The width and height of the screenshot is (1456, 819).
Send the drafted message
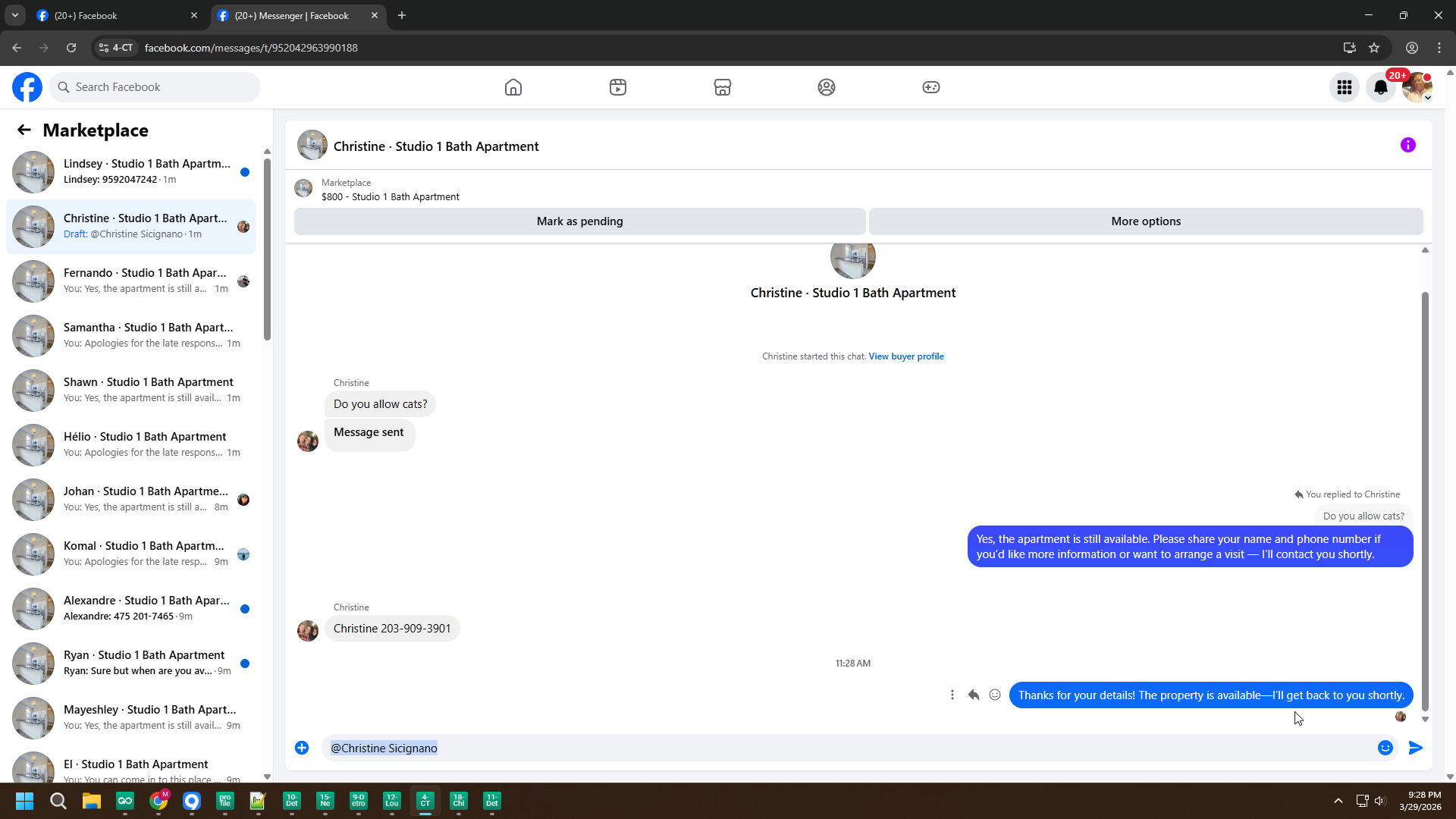click(x=1416, y=748)
